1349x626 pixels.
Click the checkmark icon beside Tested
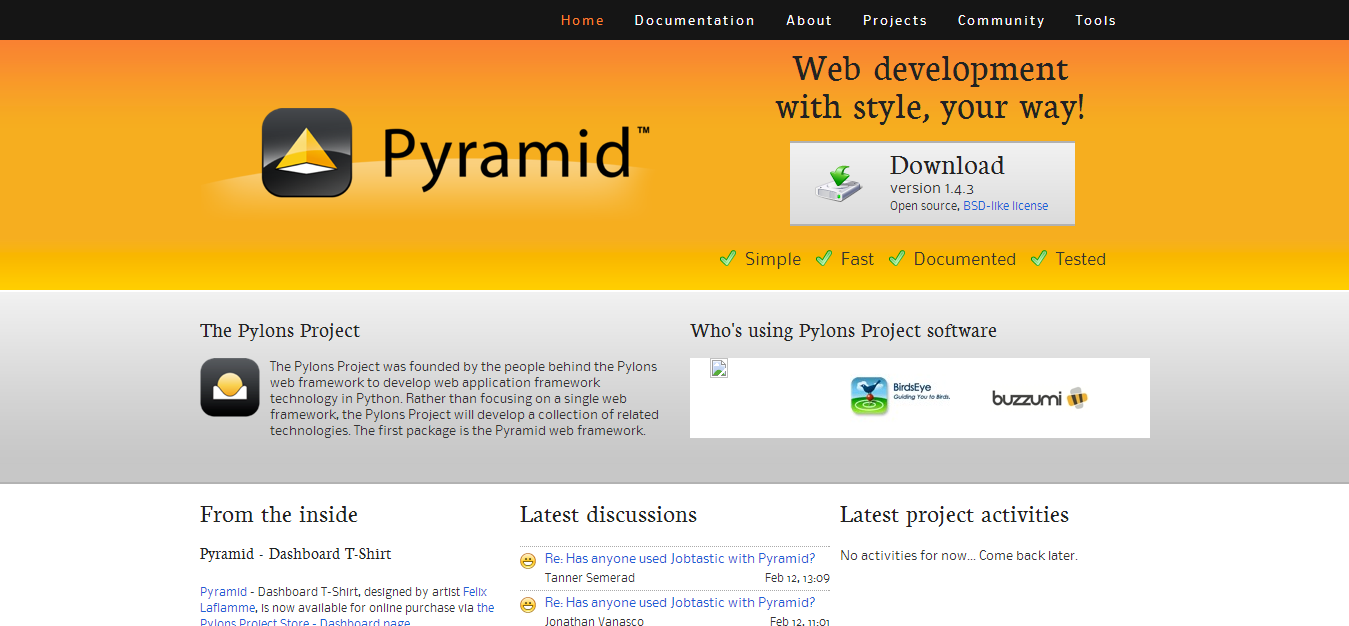click(x=1039, y=258)
